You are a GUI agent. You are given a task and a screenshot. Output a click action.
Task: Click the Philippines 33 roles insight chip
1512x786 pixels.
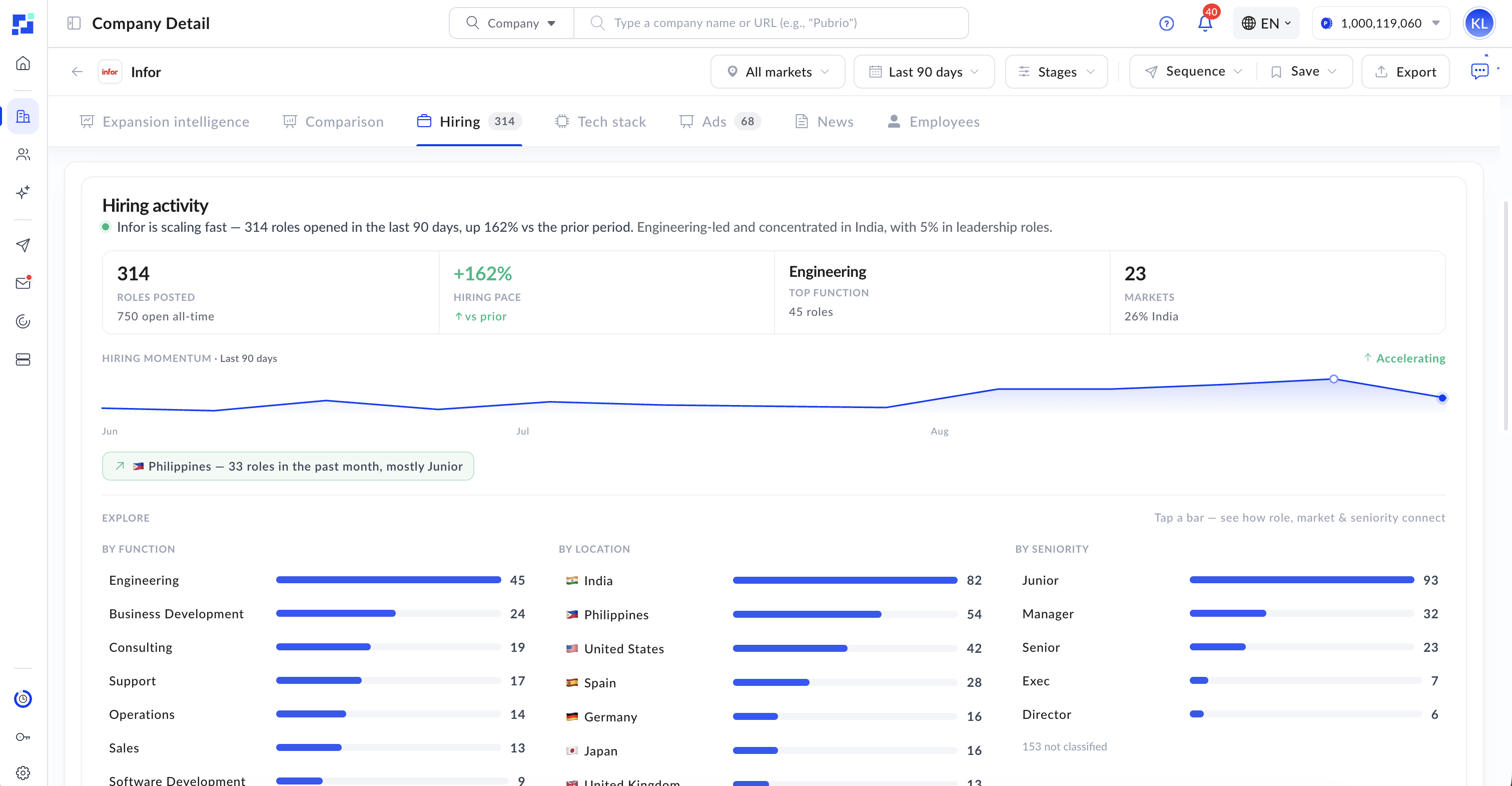pyautogui.click(x=288, y=466)
